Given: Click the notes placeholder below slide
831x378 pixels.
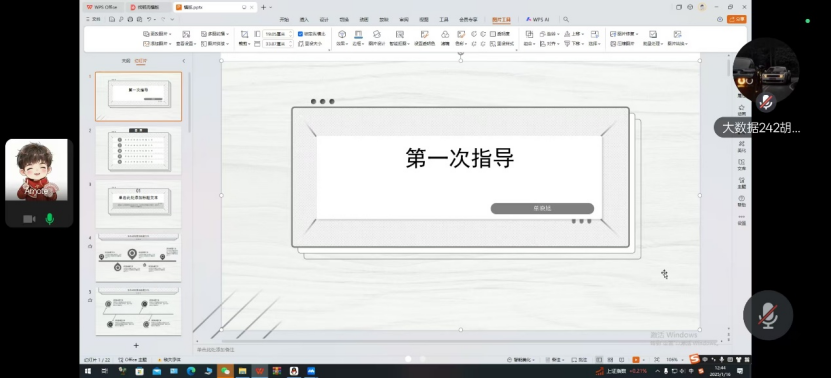Looking at the screenshot, I should click(216, 349).
